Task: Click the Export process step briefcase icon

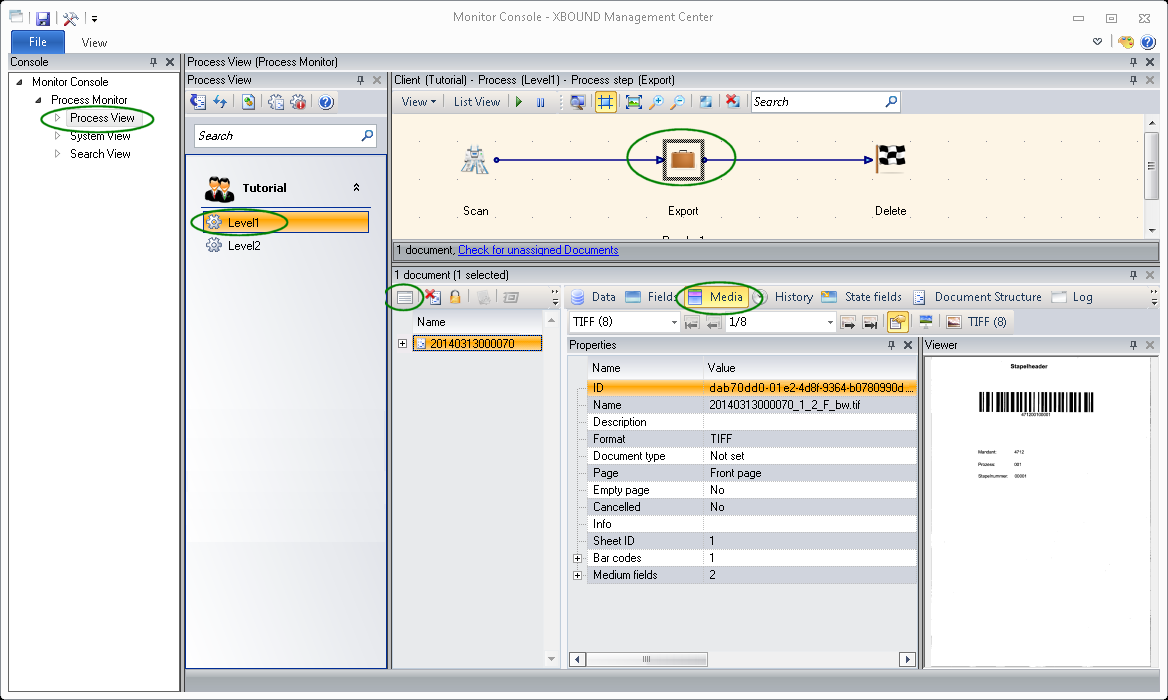Action: click(682, 160)
